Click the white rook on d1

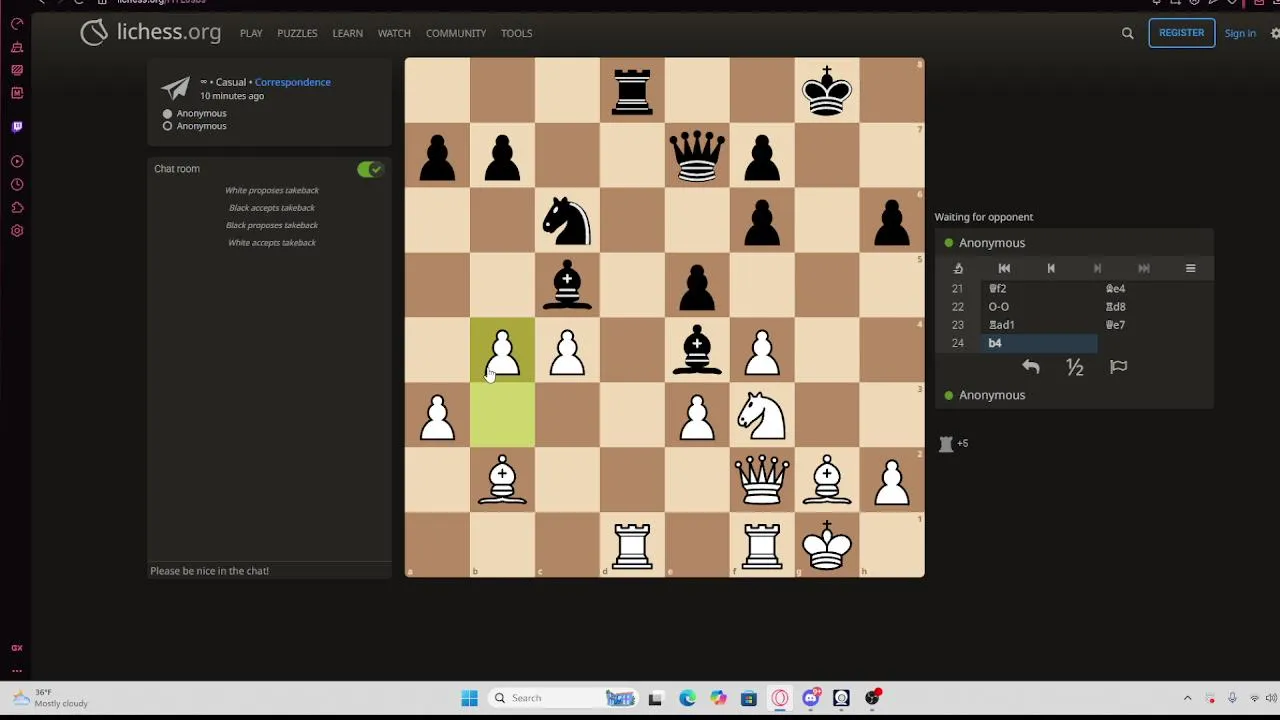[632, 545]
